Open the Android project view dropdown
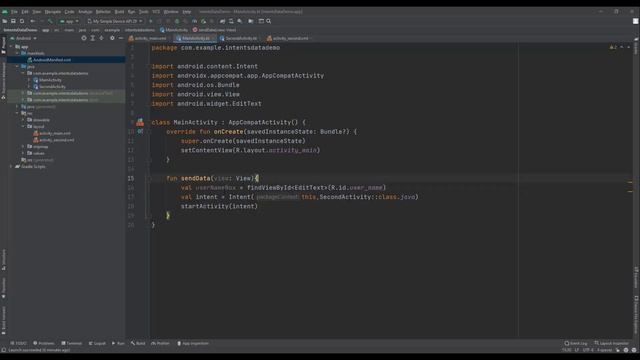Screen dimensions: 640x360 click(x=24, y=38)
